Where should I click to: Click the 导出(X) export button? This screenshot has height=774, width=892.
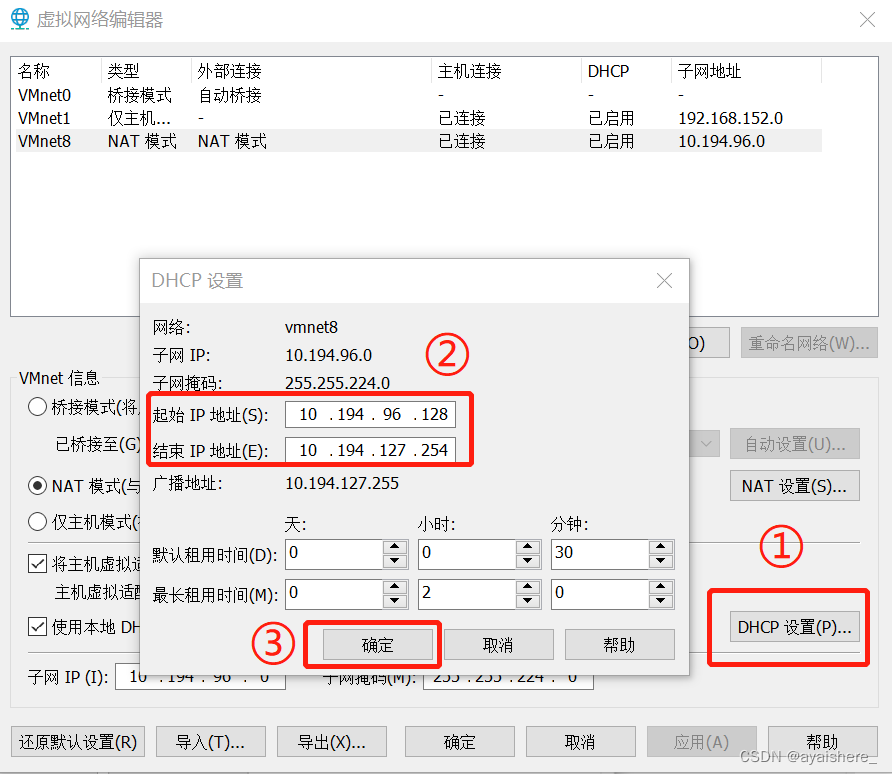click(331, 741)
